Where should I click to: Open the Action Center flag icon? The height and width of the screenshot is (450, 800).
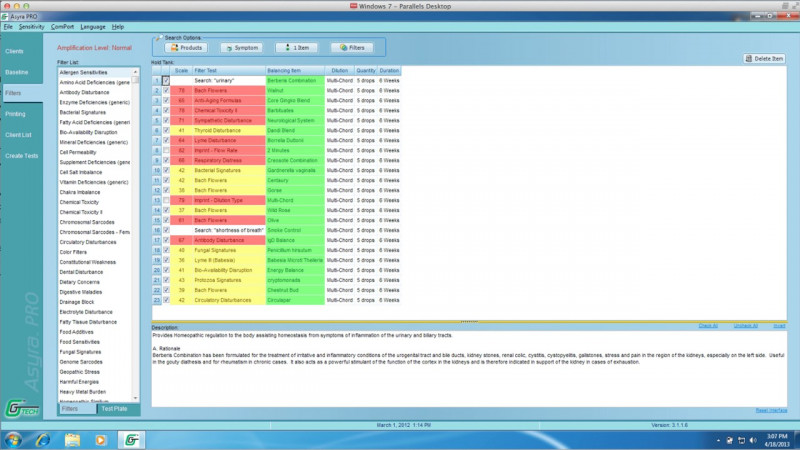[x=730, y=440]
